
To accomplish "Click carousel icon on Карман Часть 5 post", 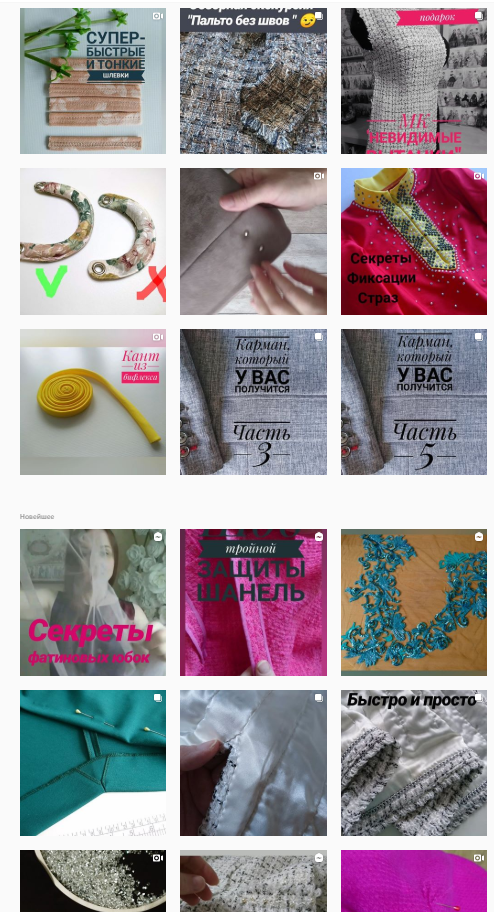I will [479, 336].
